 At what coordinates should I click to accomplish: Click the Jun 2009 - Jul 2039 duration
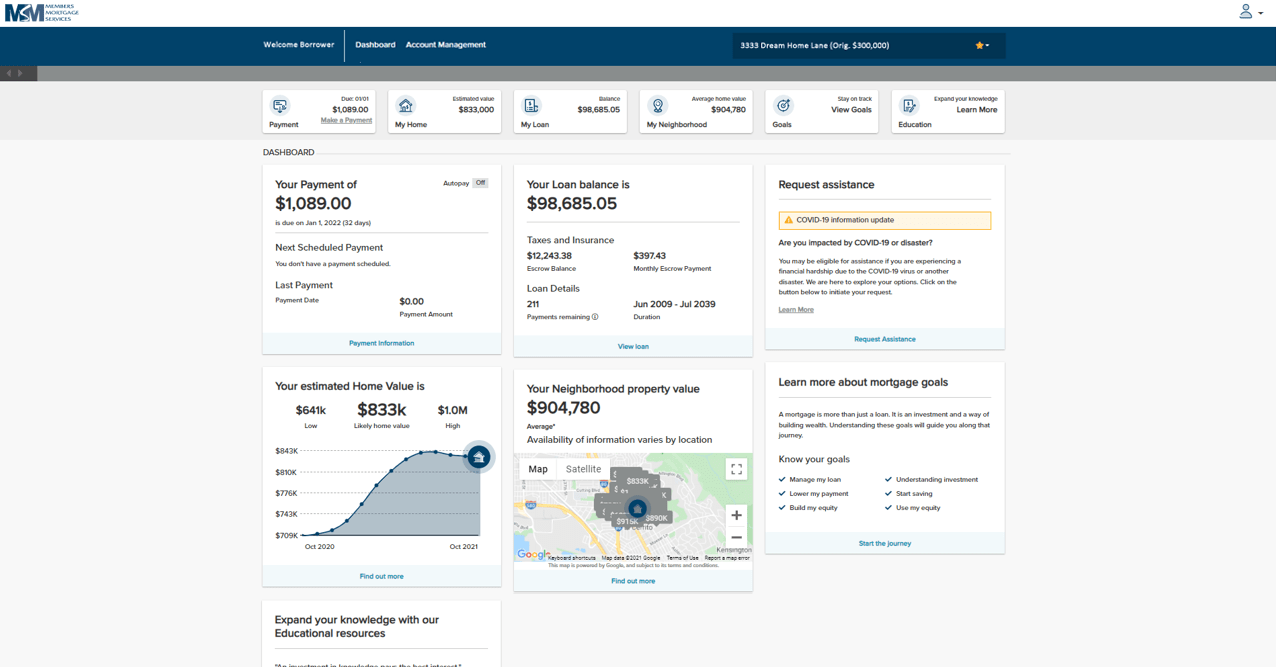click(674, 304)
